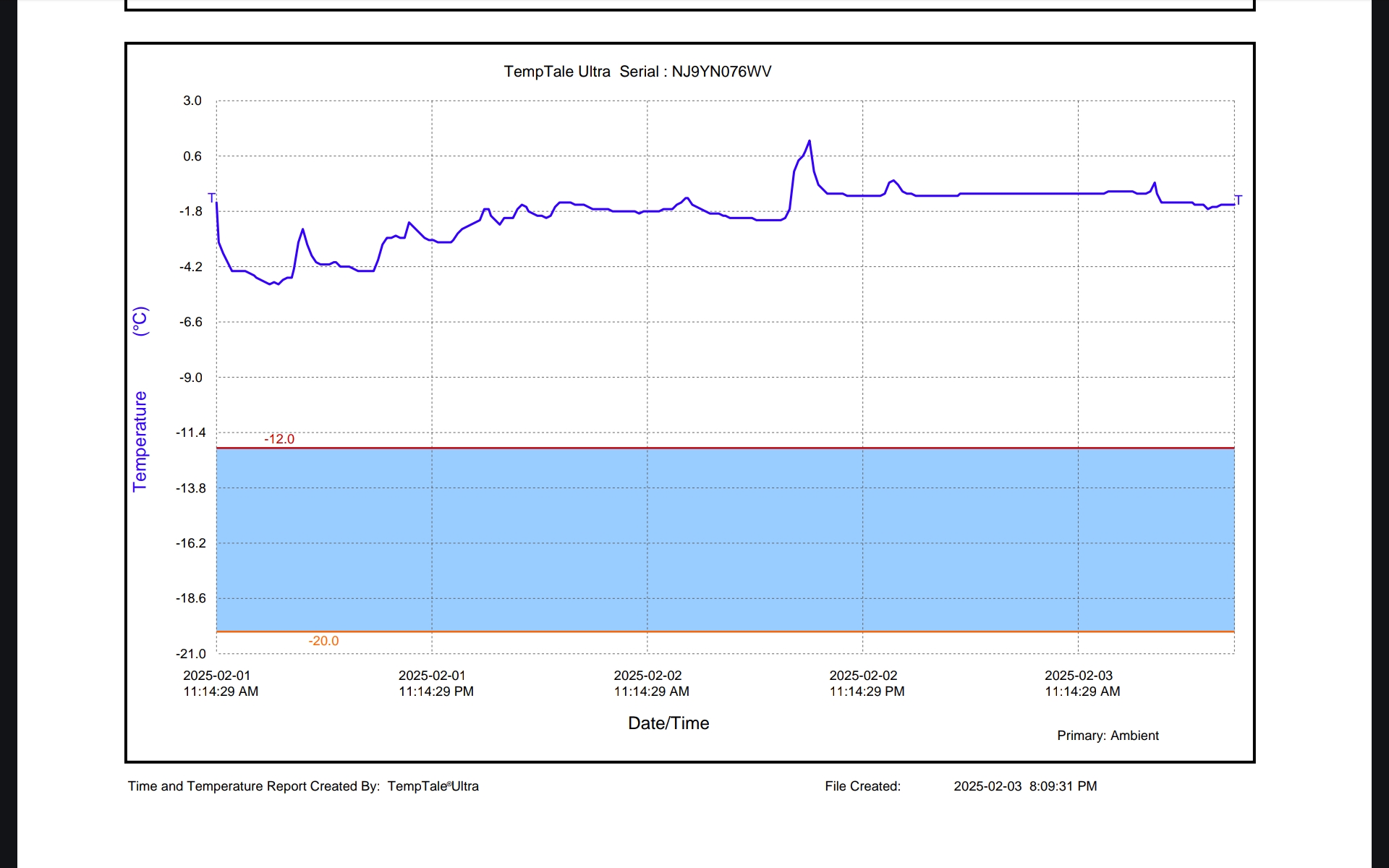Click the -9.0 y-axis label

[191, 378]
